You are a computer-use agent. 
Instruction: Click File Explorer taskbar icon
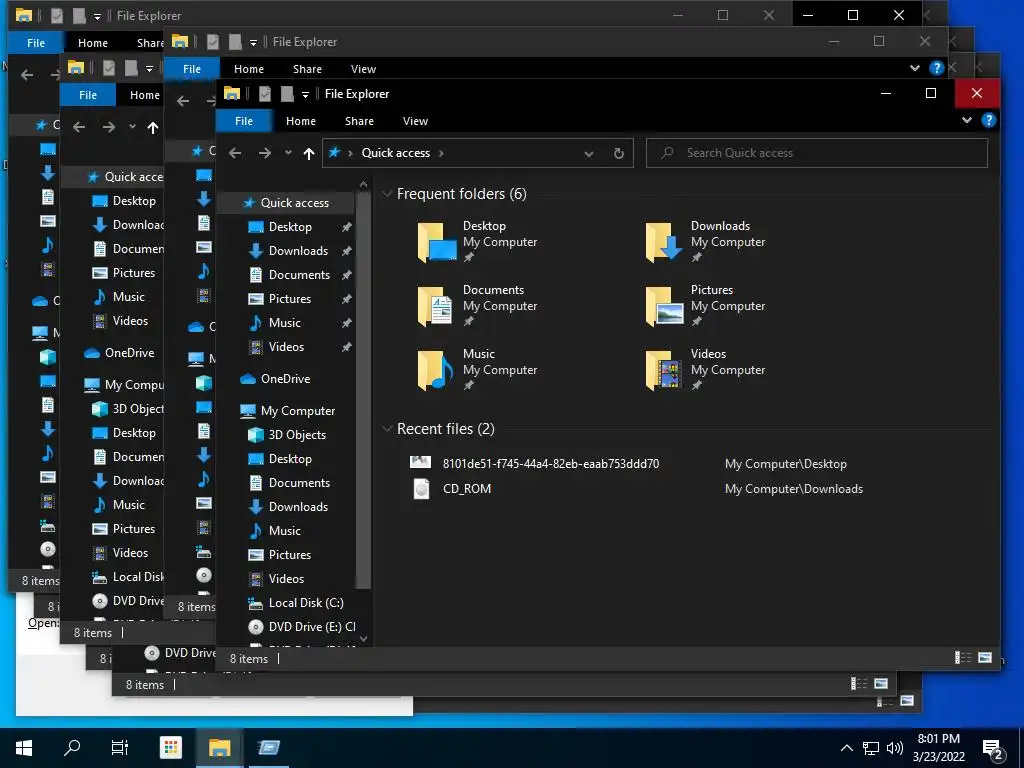219,748
